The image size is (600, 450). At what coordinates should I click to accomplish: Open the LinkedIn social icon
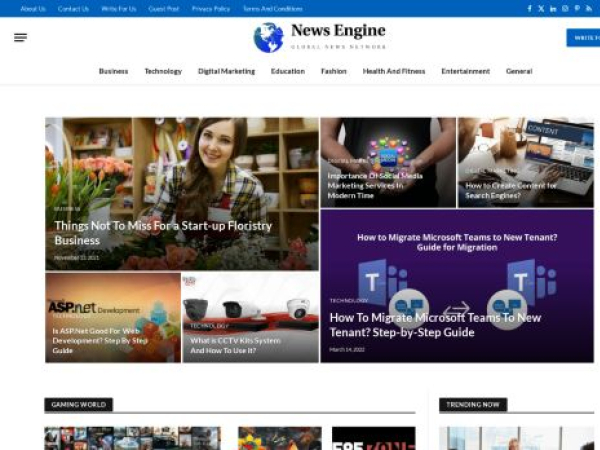[x=553, y=8]
